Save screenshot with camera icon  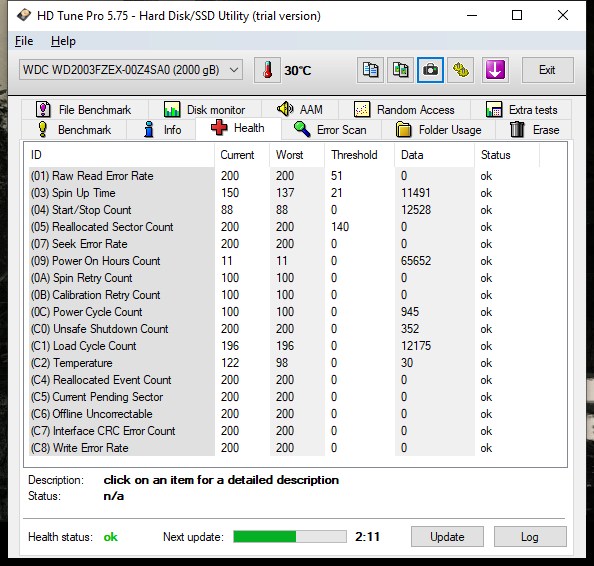click(x=430, y=70)
